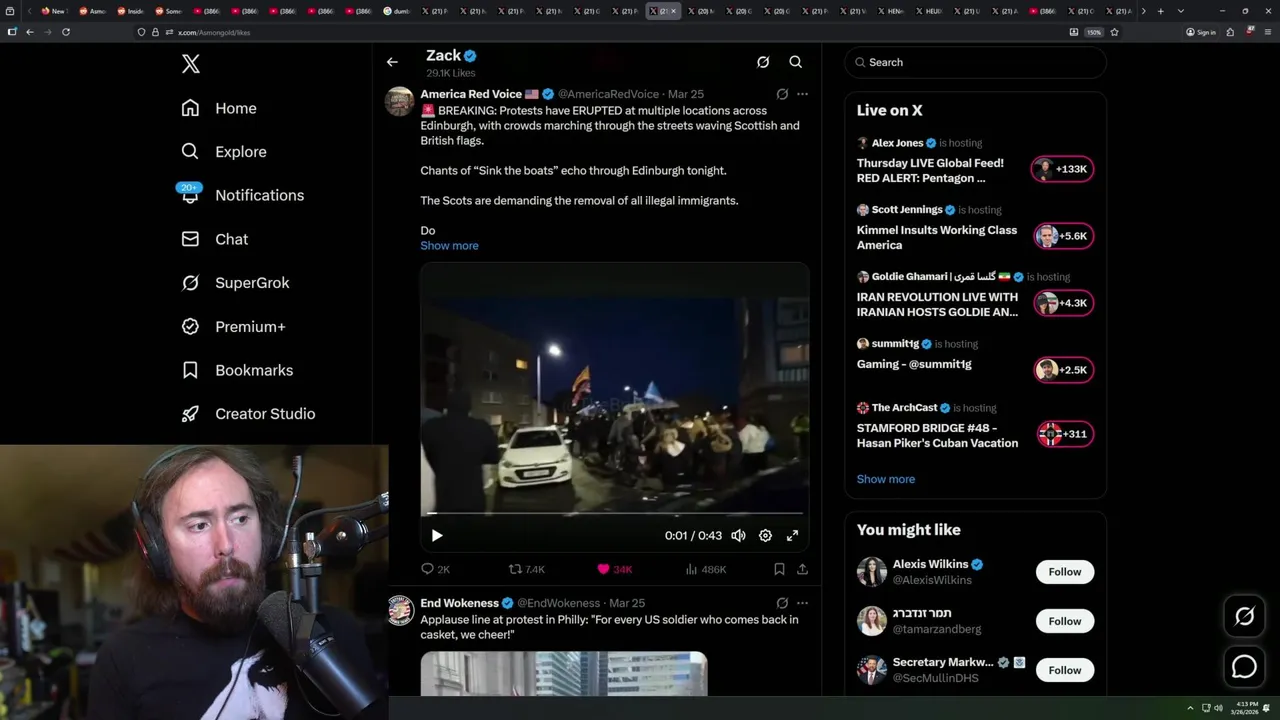
Task: Repost the America Red Voice post
Action: click(x=527, y=569)
